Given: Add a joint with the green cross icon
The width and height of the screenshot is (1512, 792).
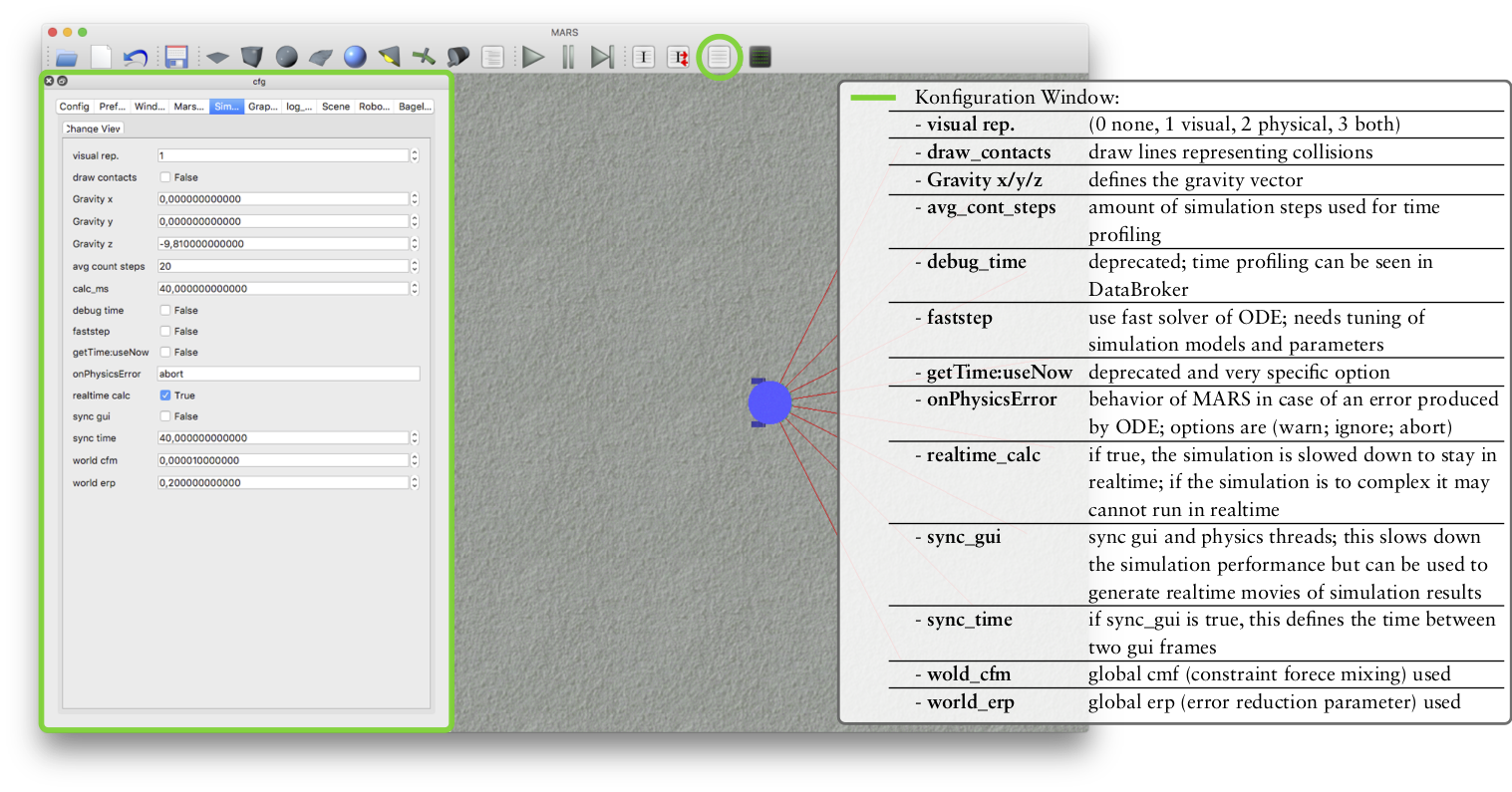Looking at the screenshot, I should [424, 57].
